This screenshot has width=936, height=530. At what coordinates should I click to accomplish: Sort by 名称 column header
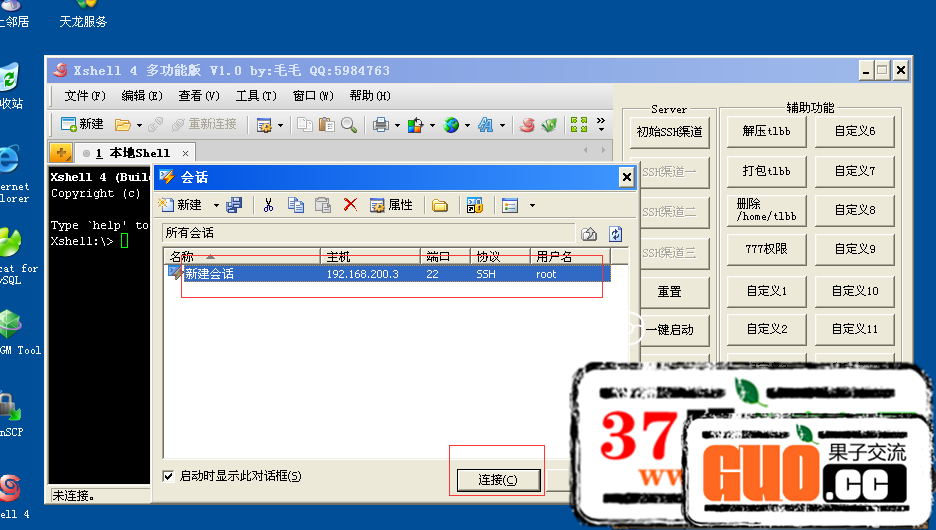[242, 257]
